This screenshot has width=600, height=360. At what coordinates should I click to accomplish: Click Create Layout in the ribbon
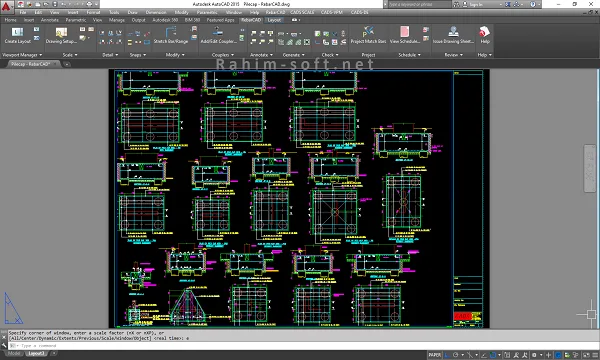pos(18,35)
